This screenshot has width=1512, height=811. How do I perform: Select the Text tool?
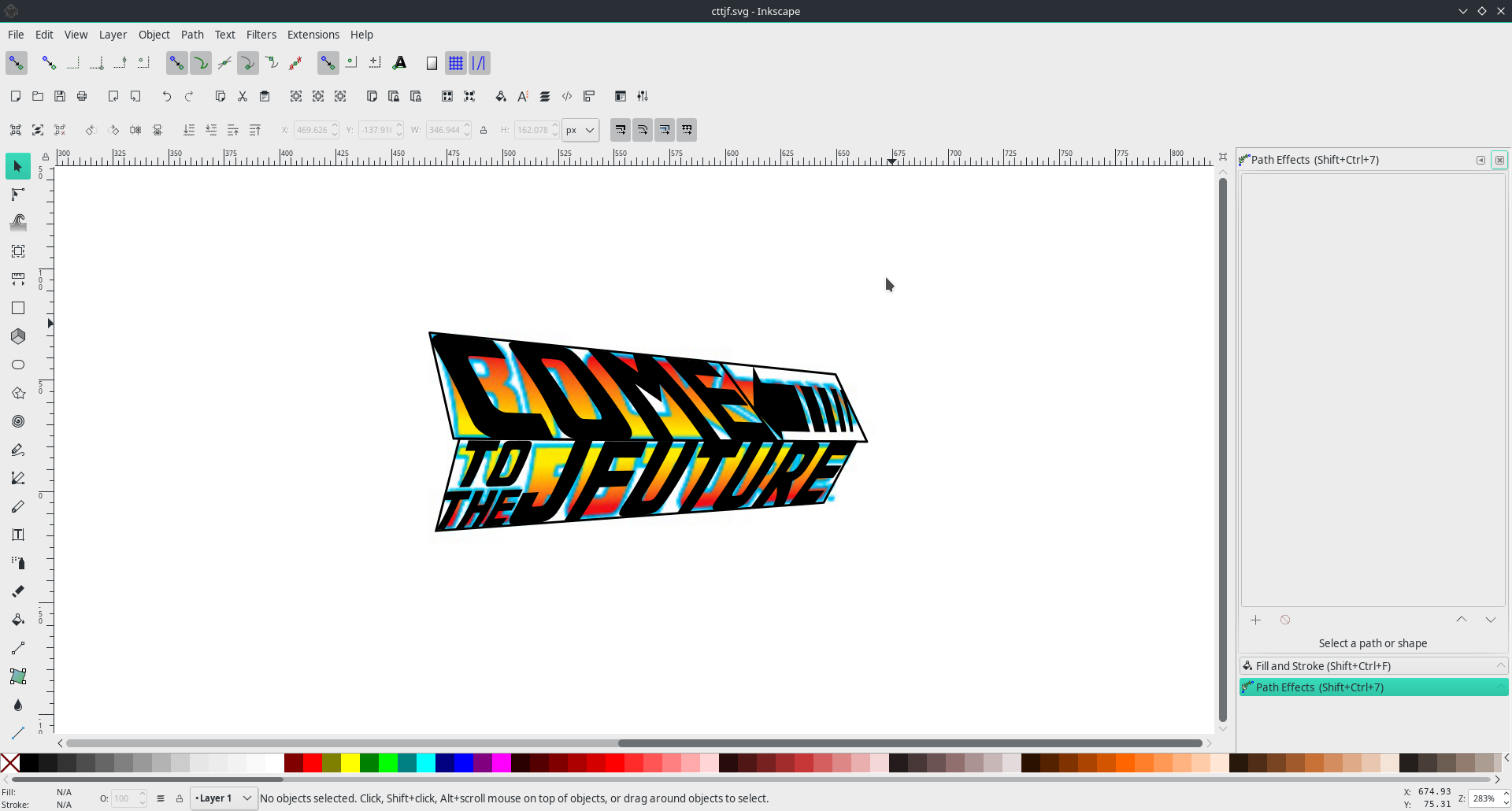coord(17,535)
